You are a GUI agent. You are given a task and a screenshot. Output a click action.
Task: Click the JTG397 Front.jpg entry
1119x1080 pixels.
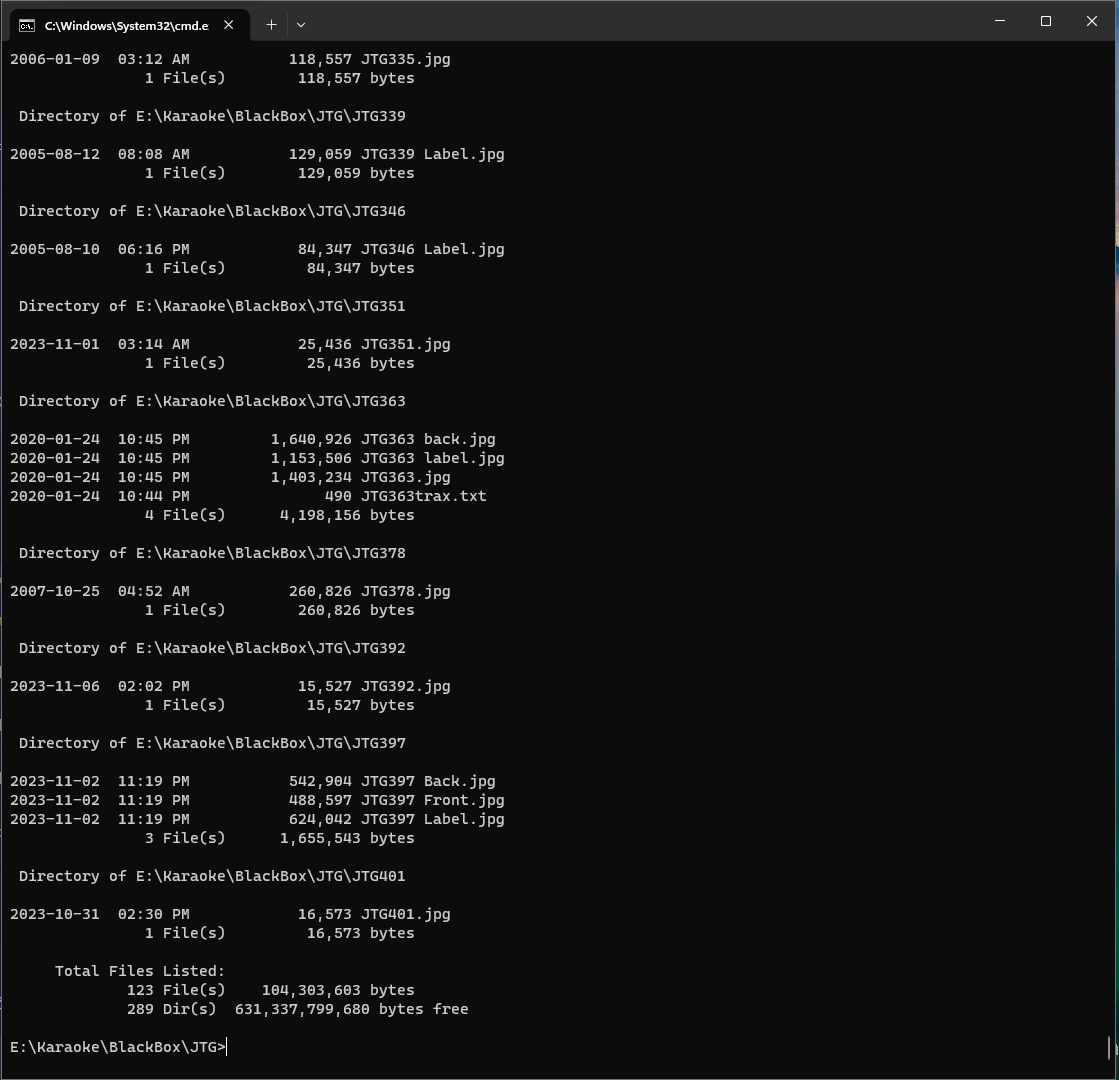click(432, 800)
